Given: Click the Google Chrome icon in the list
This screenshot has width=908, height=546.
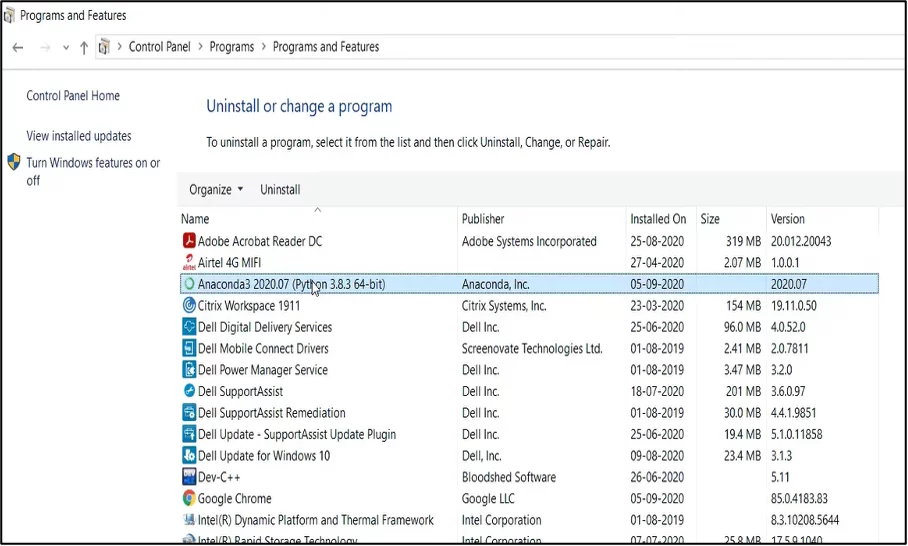Looking at the screenshot, I should (189, 498).
